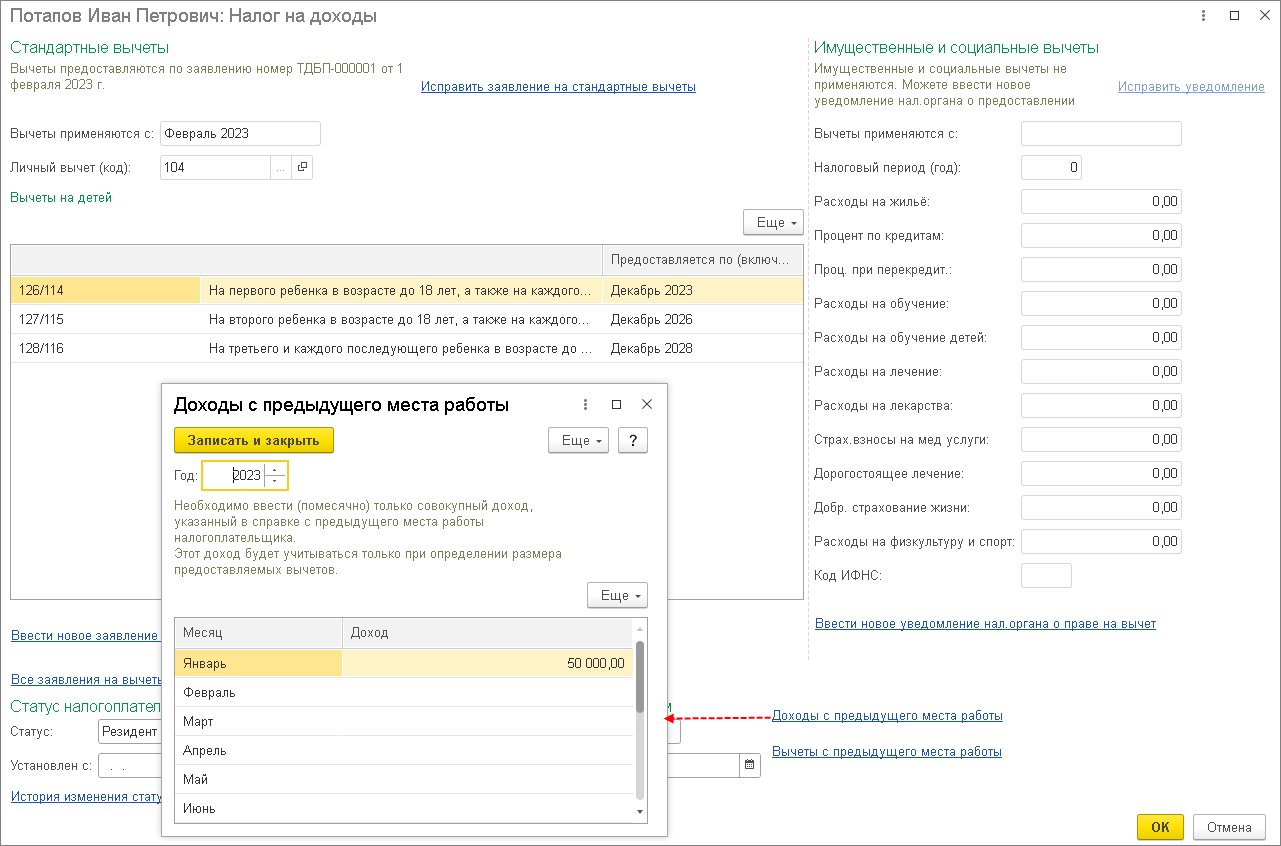1281x846 pixels.
Task: Decrease the year with spinner down arrow
Action: (275, 482)
